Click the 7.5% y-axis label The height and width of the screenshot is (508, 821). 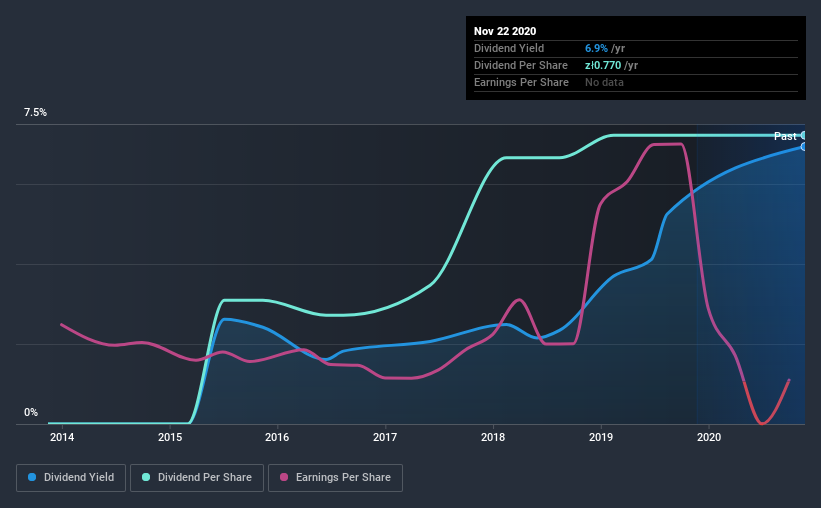(x=35, y=113)
